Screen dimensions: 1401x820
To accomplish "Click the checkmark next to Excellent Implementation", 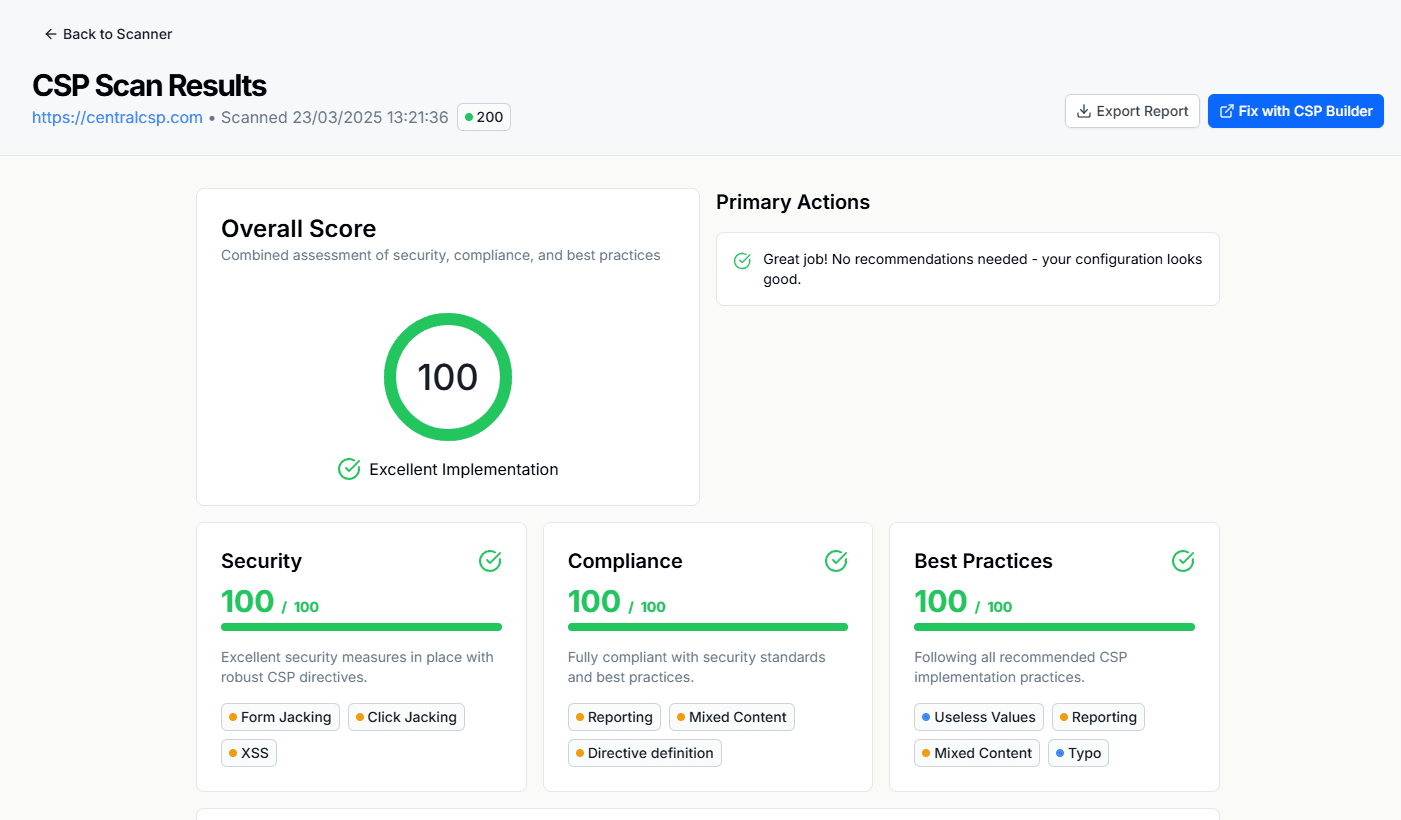I will tap(349, 469).
